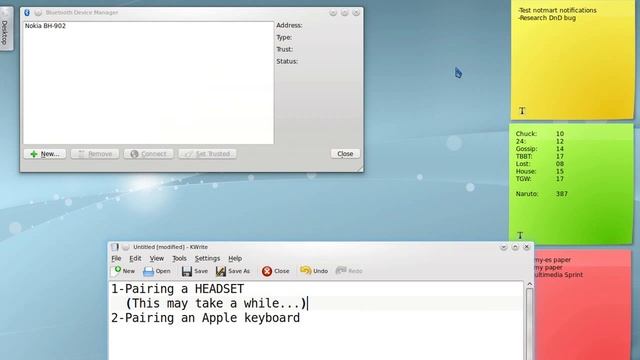
Task: Maximize the Bluetooth Device Manager window
Action: click(344, 13)
